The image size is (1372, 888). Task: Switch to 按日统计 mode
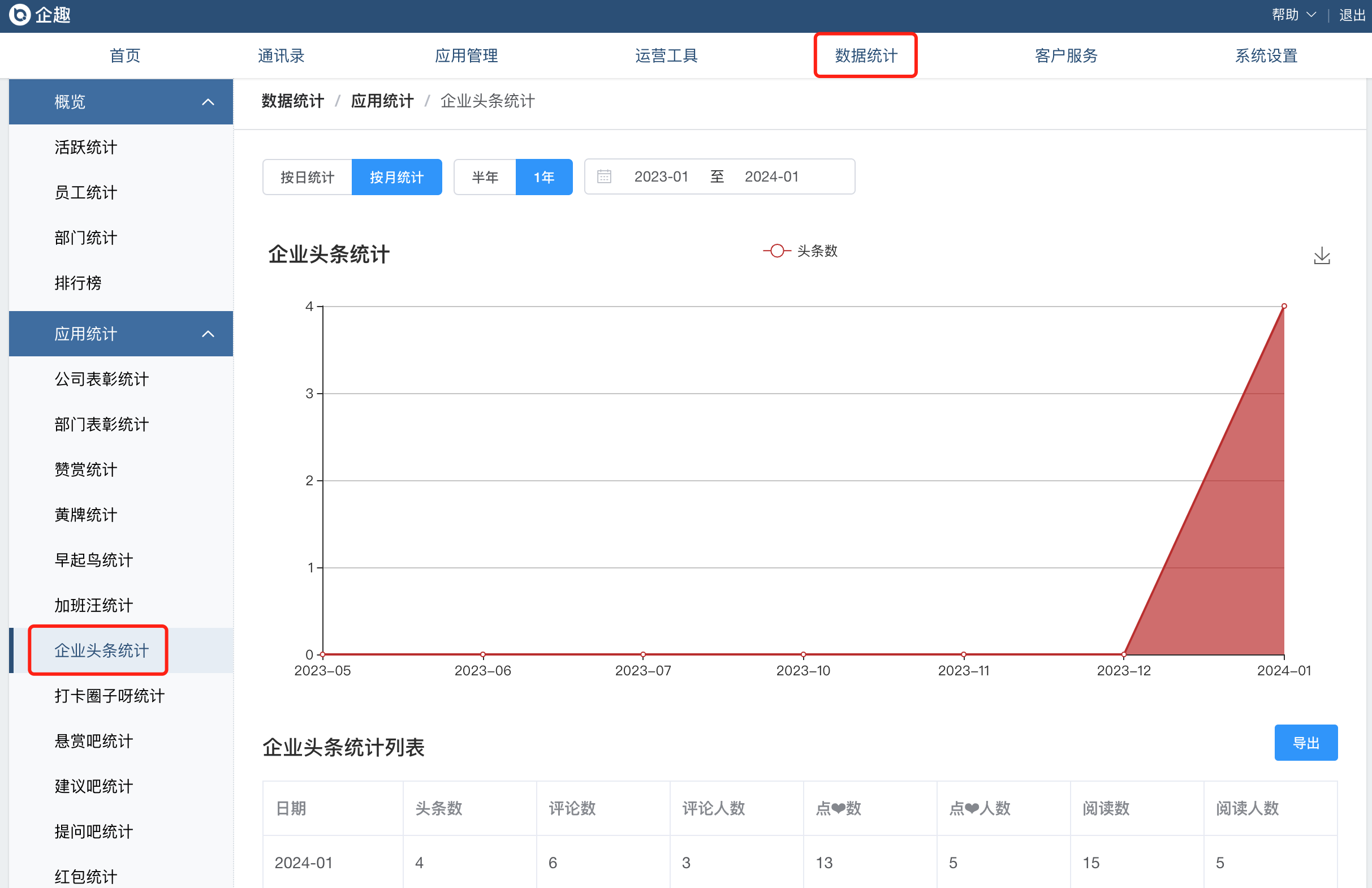coord(307,177)
